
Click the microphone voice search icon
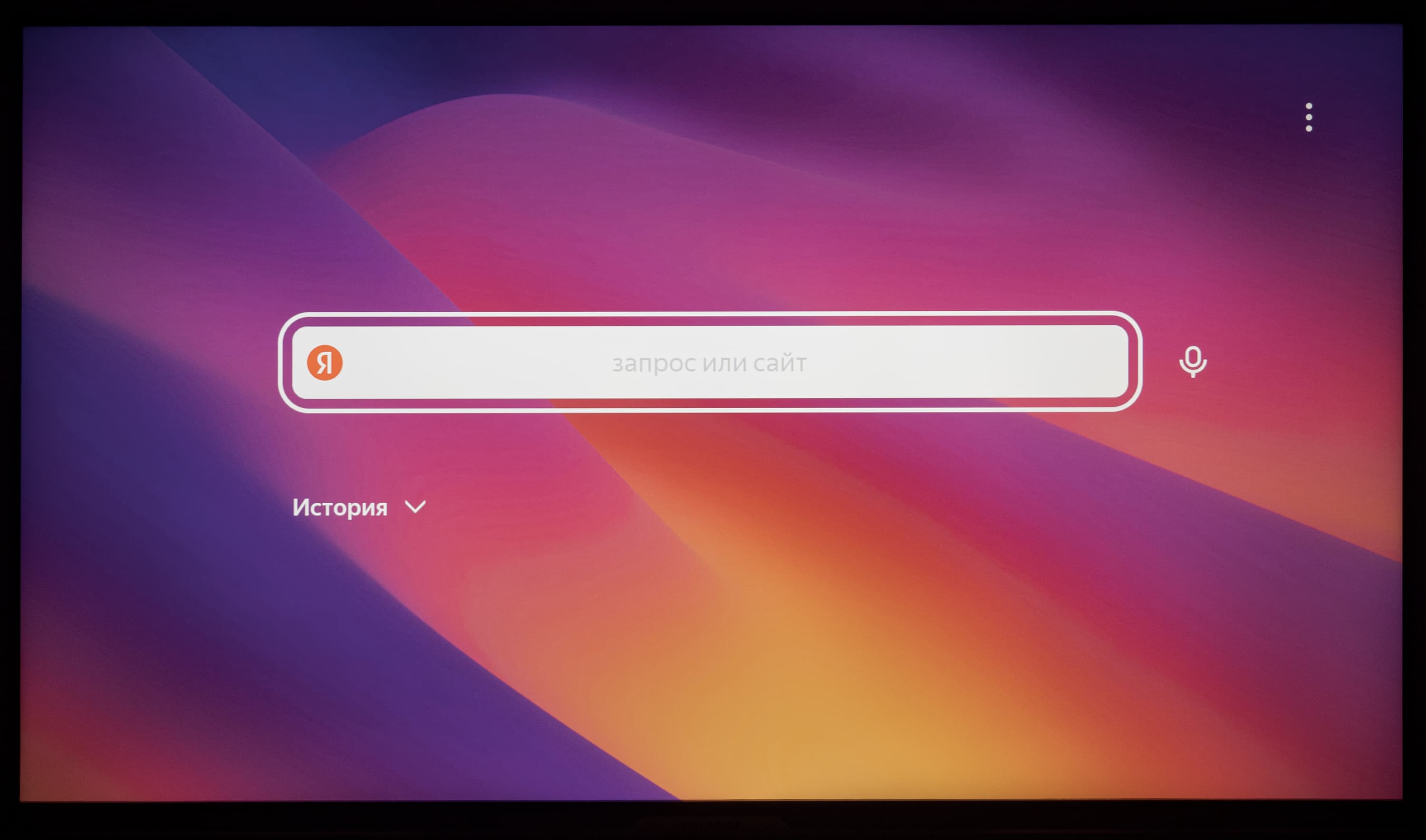(1193, 362)
